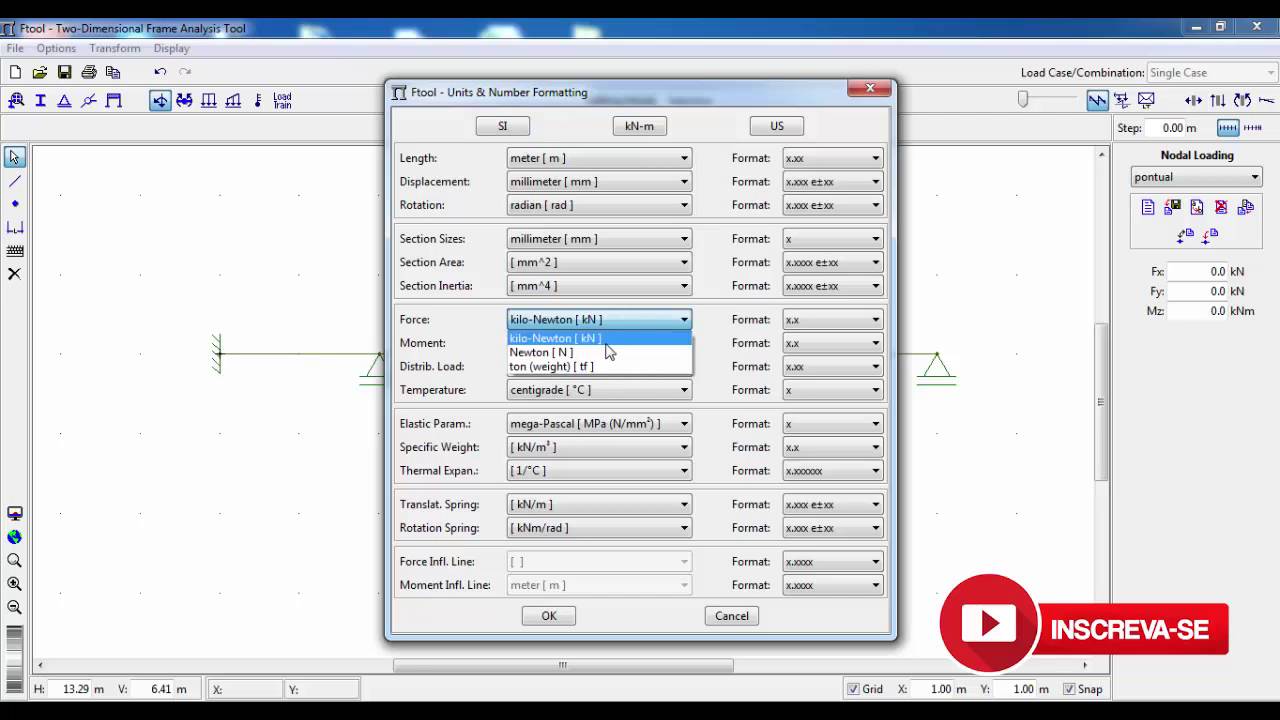Click the zoom out magnifier icon
Image resolution: width=1280 pixels, height=720 pixels.
(x=14, y=607)
